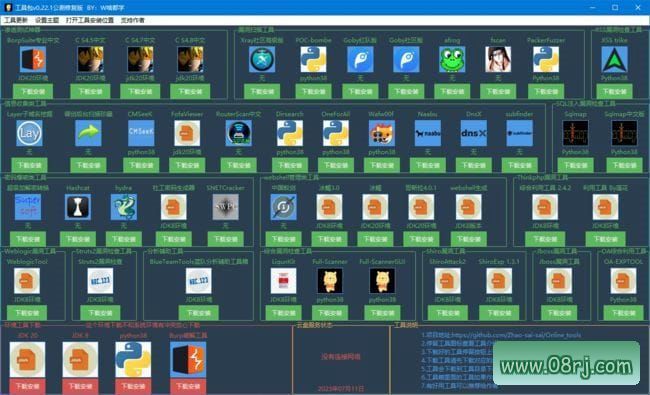
Task: Click the afrog green frog icon
Action: click(452, 59)
